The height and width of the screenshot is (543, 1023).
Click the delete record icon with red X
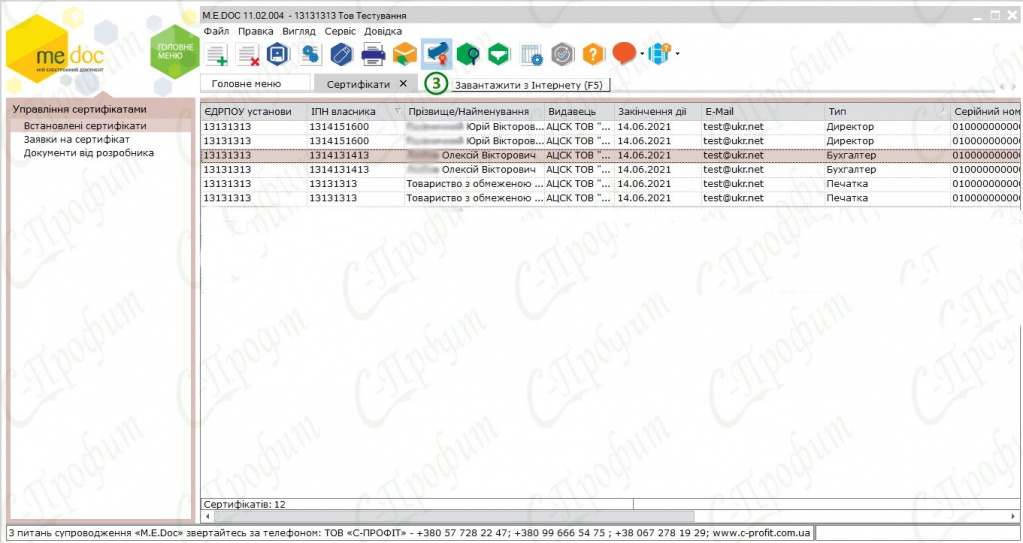click(248, 55)
